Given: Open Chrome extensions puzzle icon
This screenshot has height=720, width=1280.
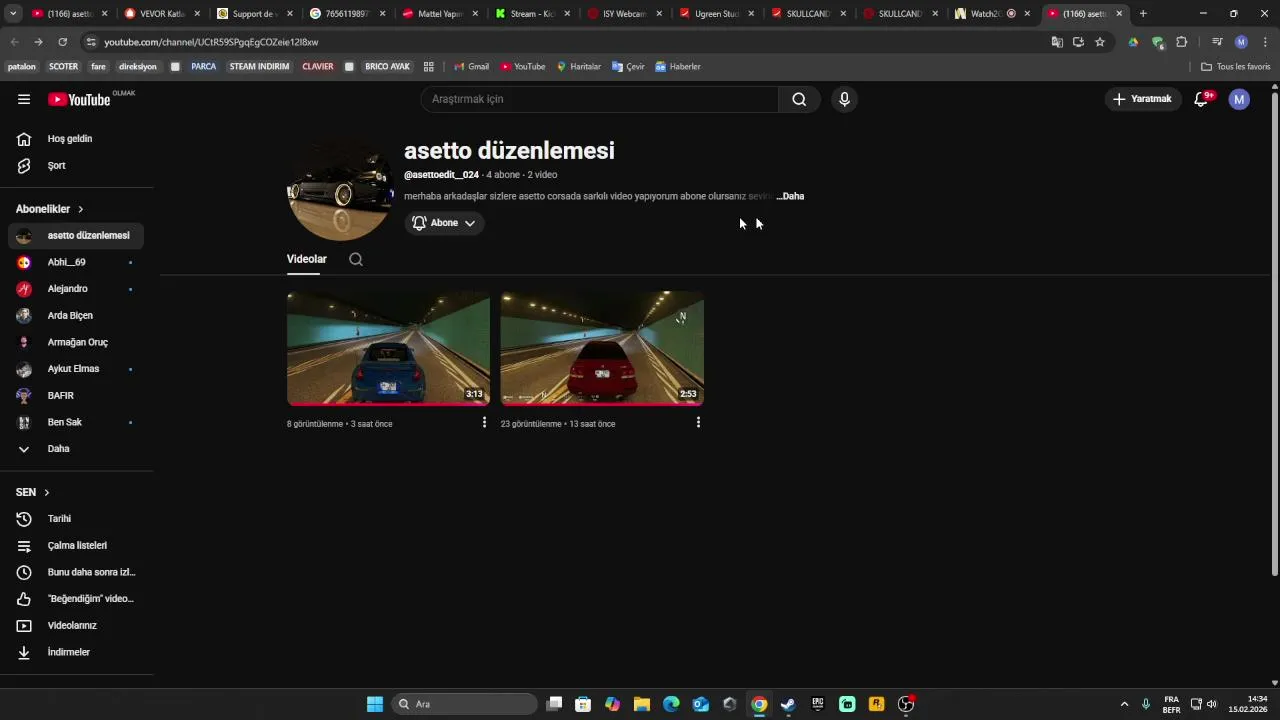Looking at the screenshot, I should point(1181,42).
